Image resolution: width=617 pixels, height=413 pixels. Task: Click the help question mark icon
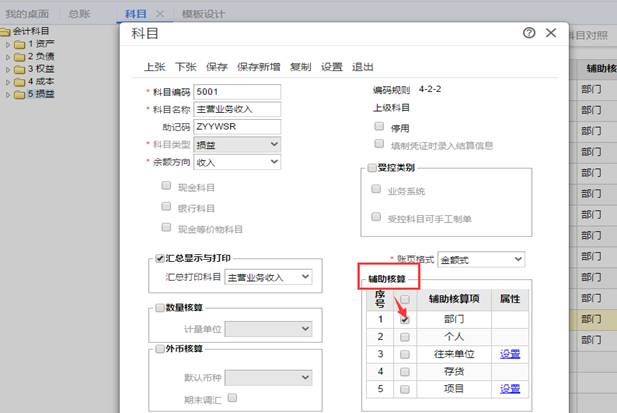(529, 33)
